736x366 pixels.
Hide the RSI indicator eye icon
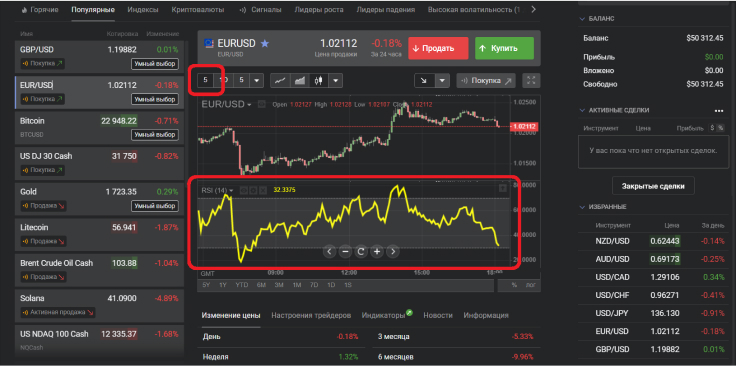click(244, 190)
